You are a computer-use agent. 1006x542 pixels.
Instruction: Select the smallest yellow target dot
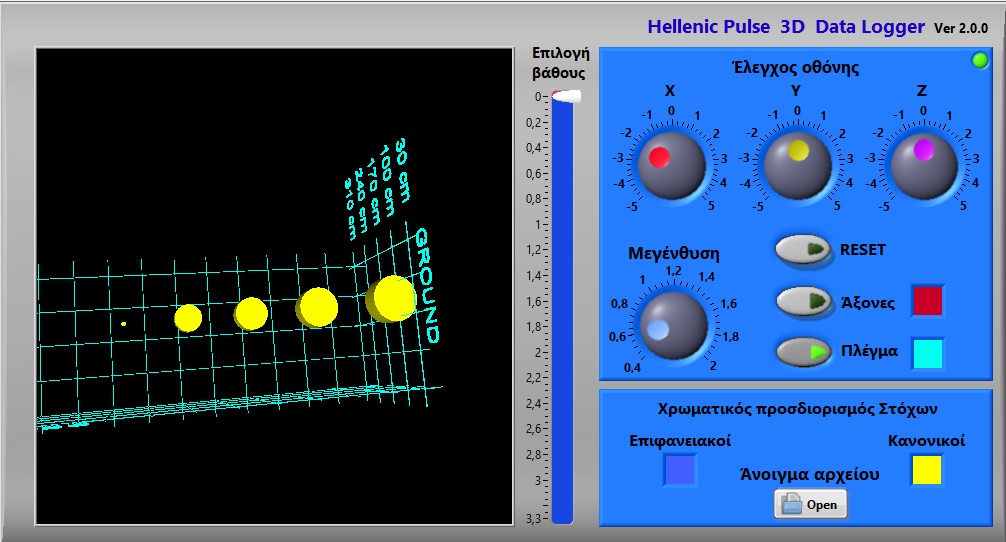(123, 324)
